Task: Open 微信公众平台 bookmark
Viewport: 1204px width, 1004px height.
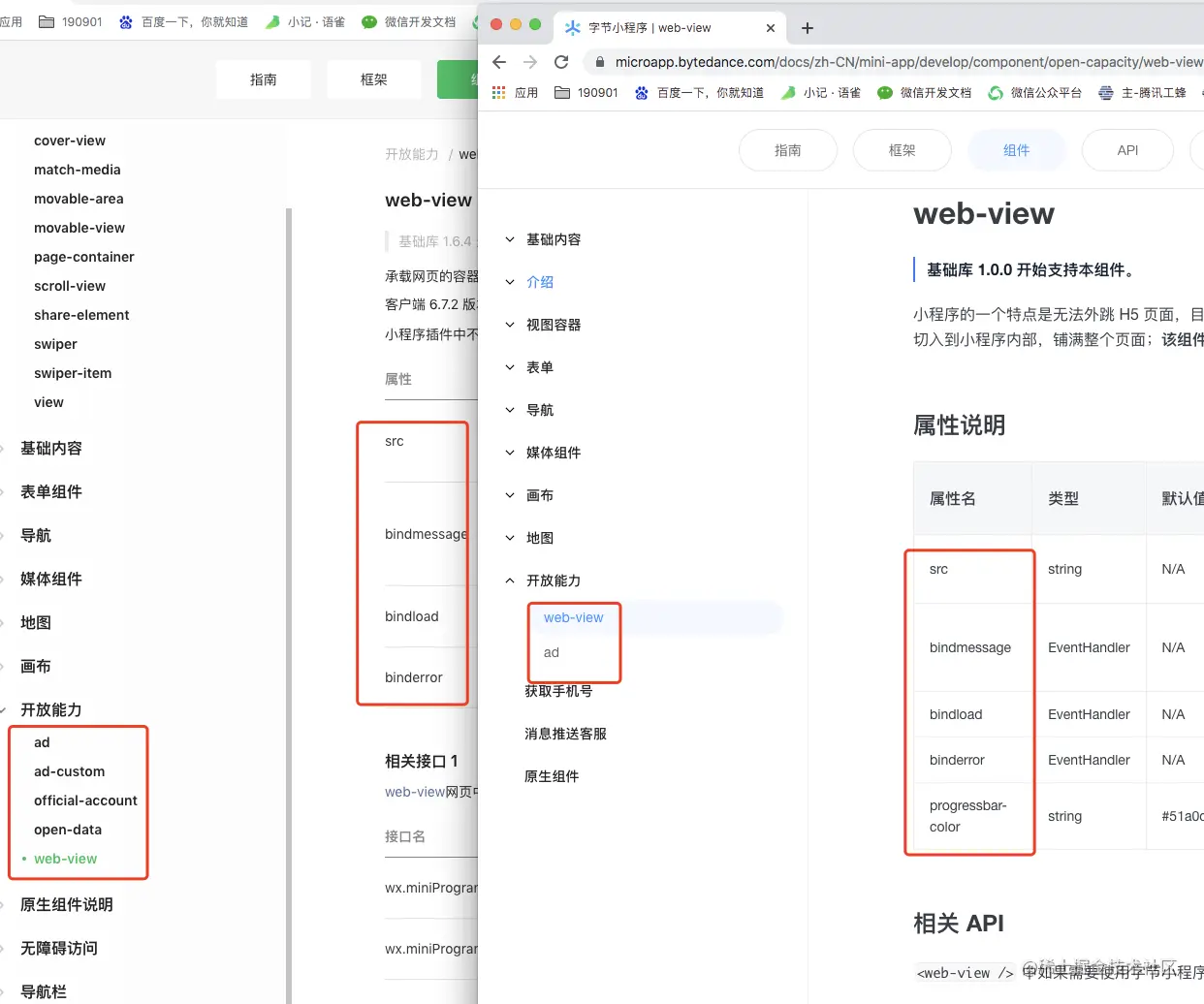Action: click(1034, 93)
